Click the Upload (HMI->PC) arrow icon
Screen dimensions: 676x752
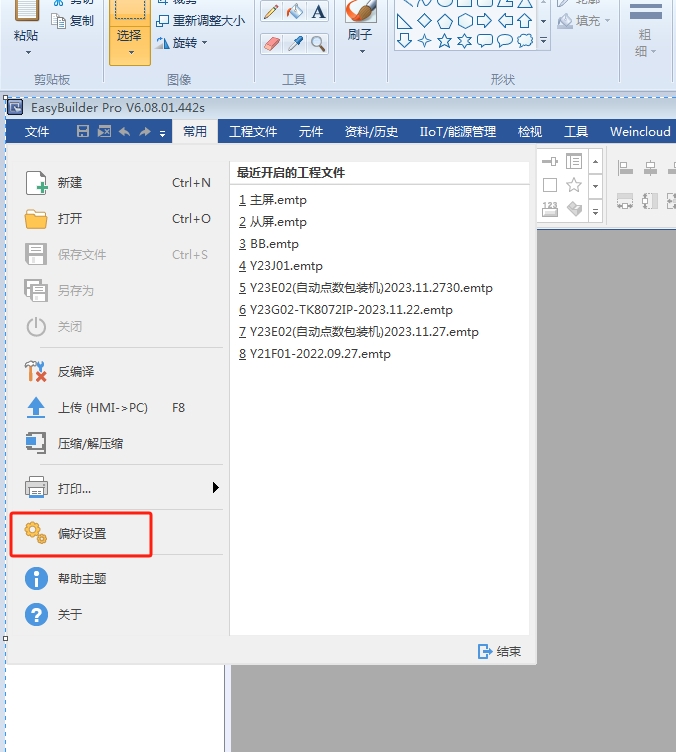36,407
